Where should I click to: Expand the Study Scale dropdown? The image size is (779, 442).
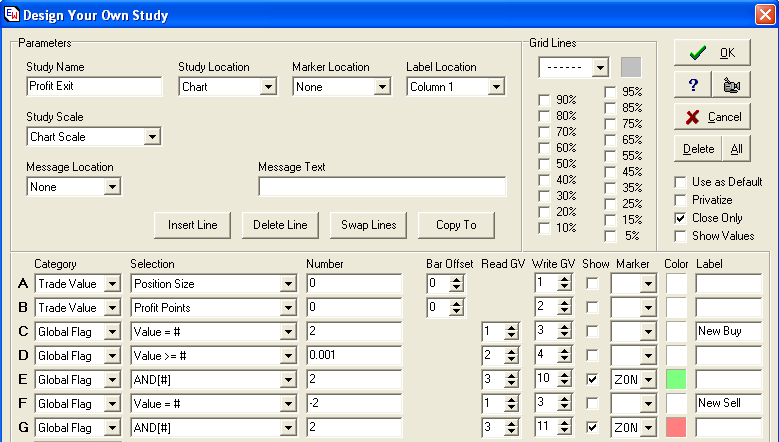(x=152, y=137)
